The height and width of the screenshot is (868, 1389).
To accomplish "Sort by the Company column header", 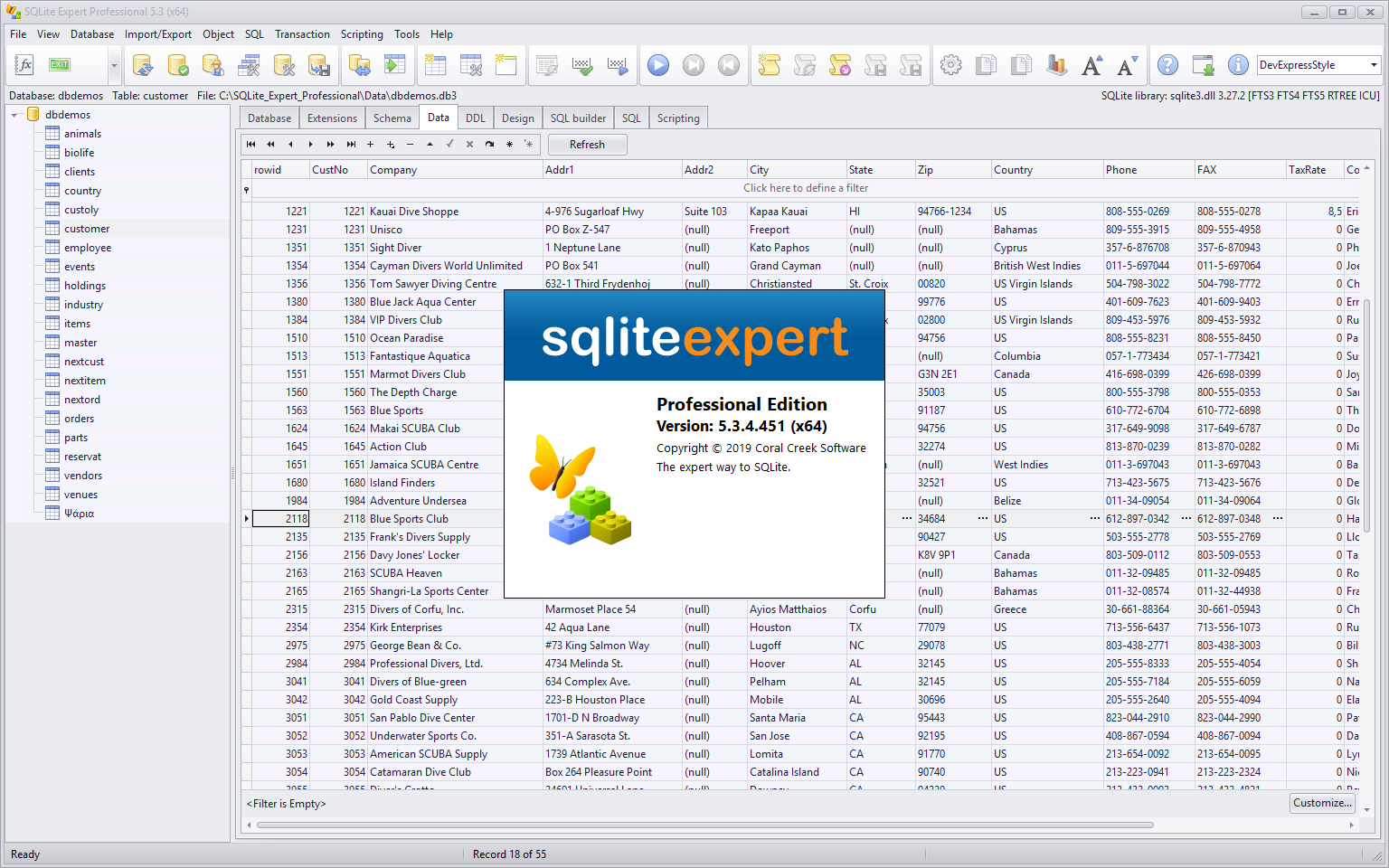I will click(455, 170).
